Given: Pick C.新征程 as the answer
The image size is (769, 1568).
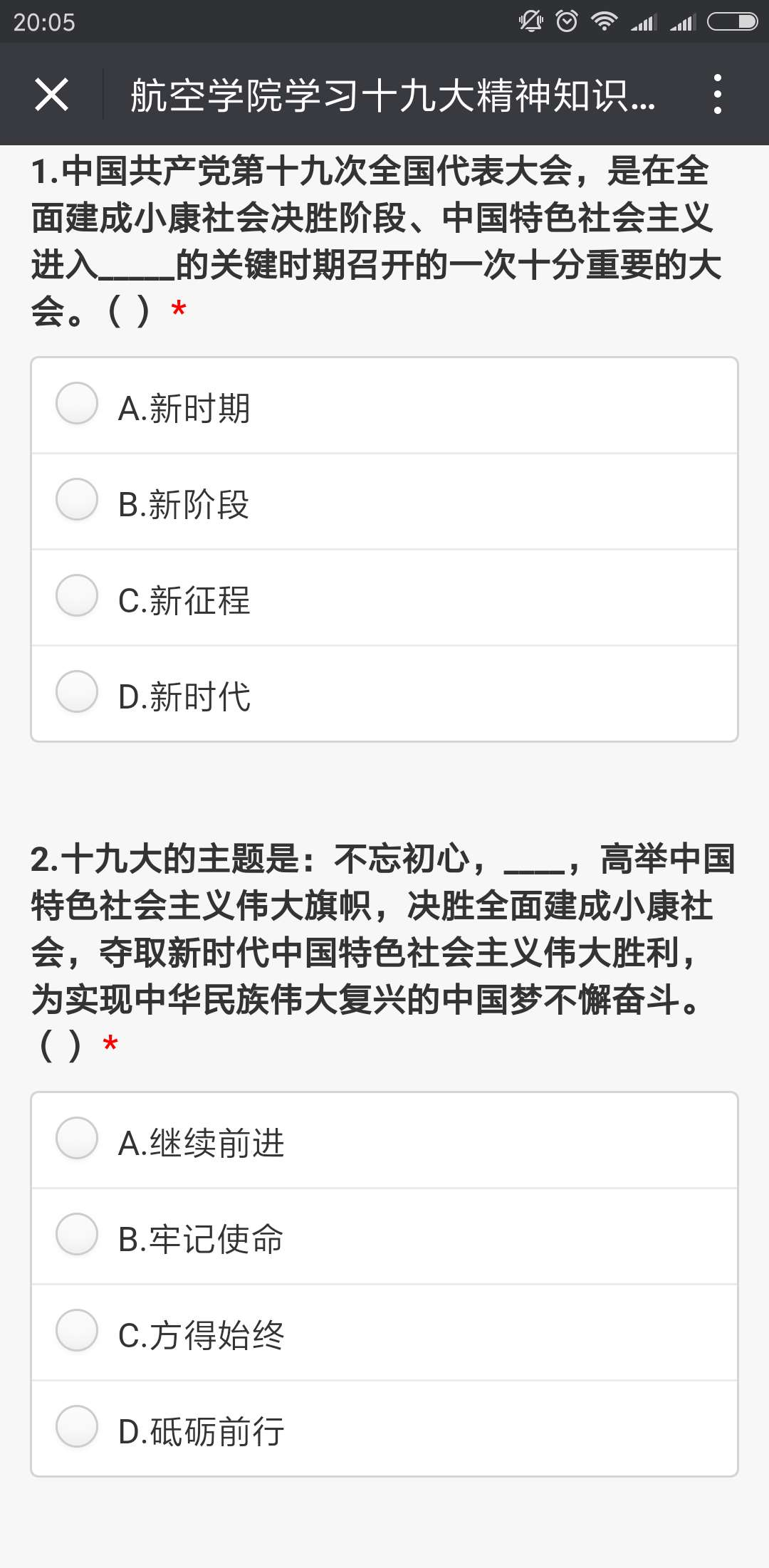Looking at the screenshot, I should (77, 596).
